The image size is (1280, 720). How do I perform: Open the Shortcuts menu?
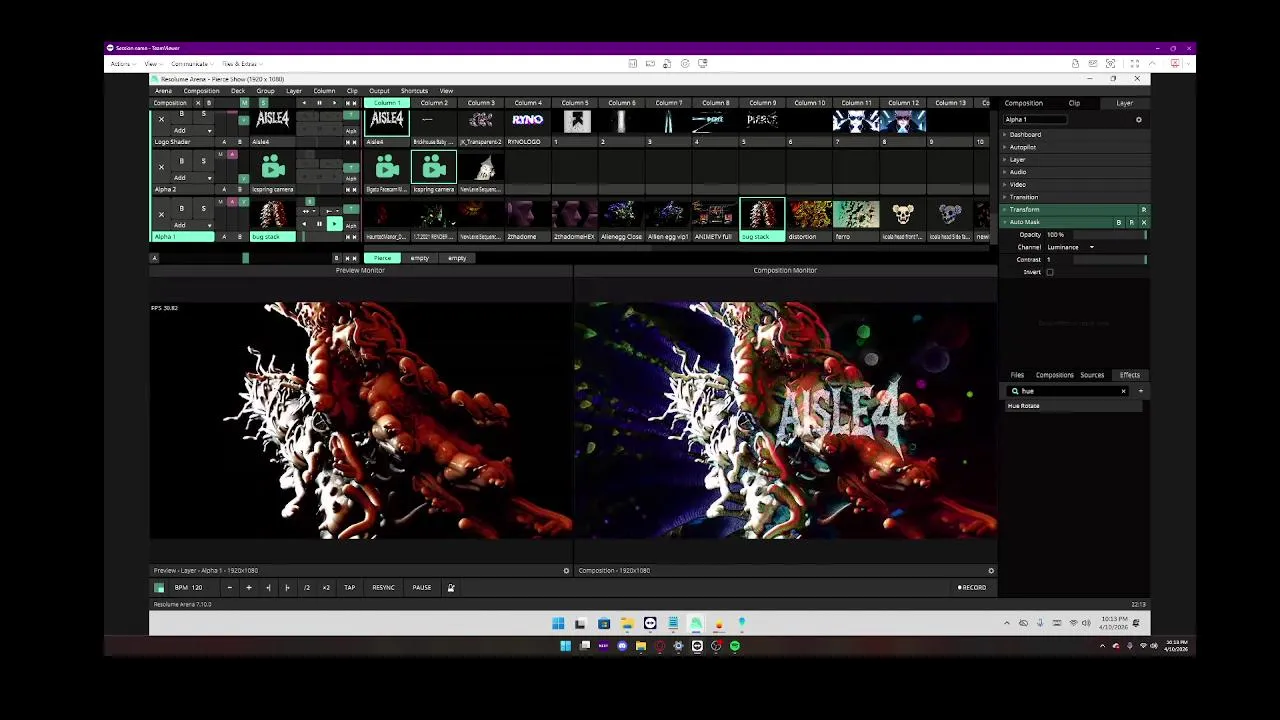coord(414,91)
